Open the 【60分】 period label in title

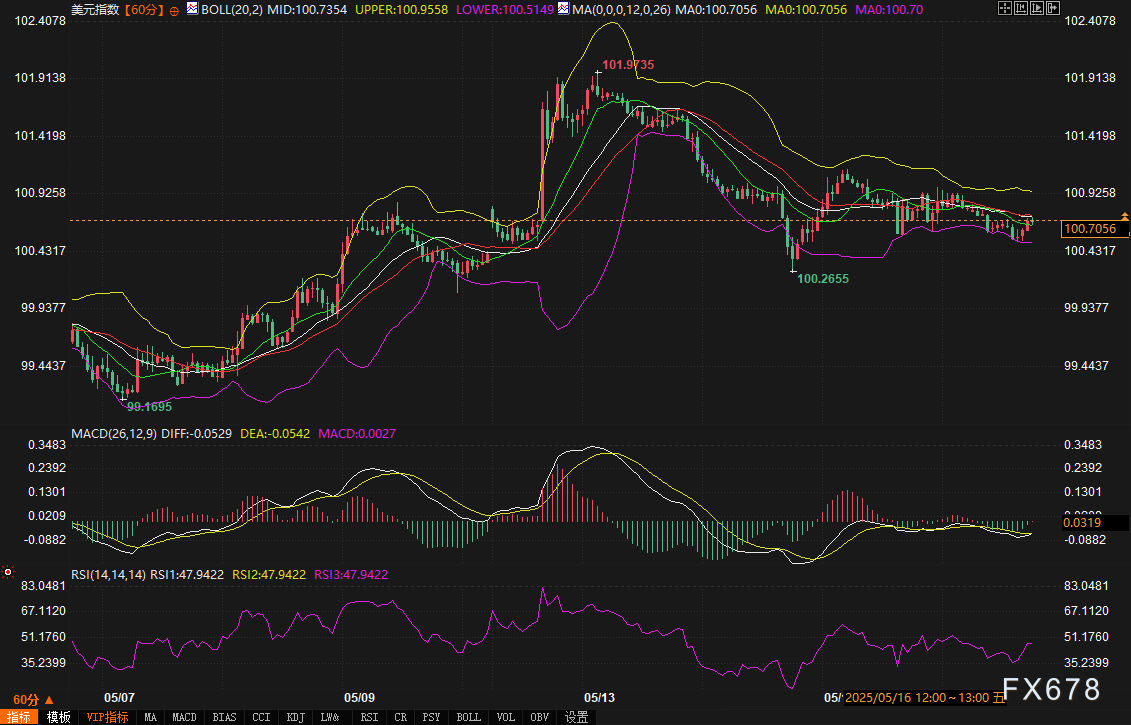coord(141,9)
